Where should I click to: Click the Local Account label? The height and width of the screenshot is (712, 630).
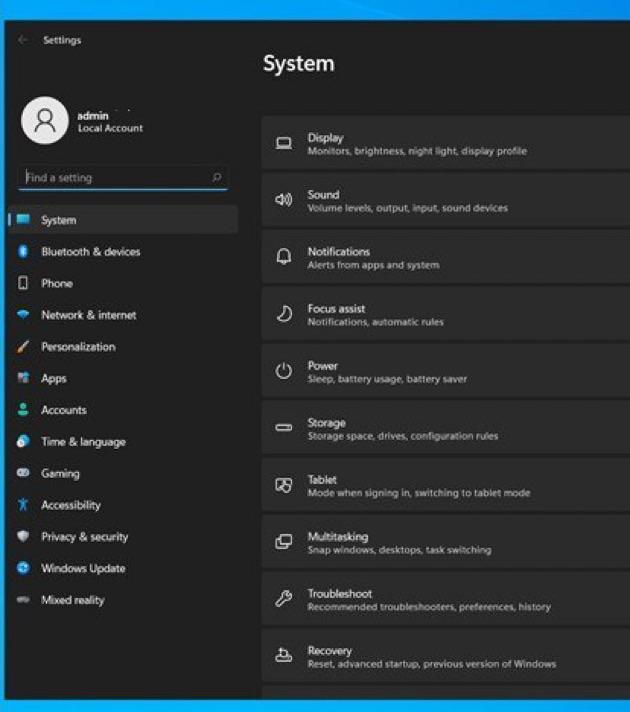tap(110, 129)
